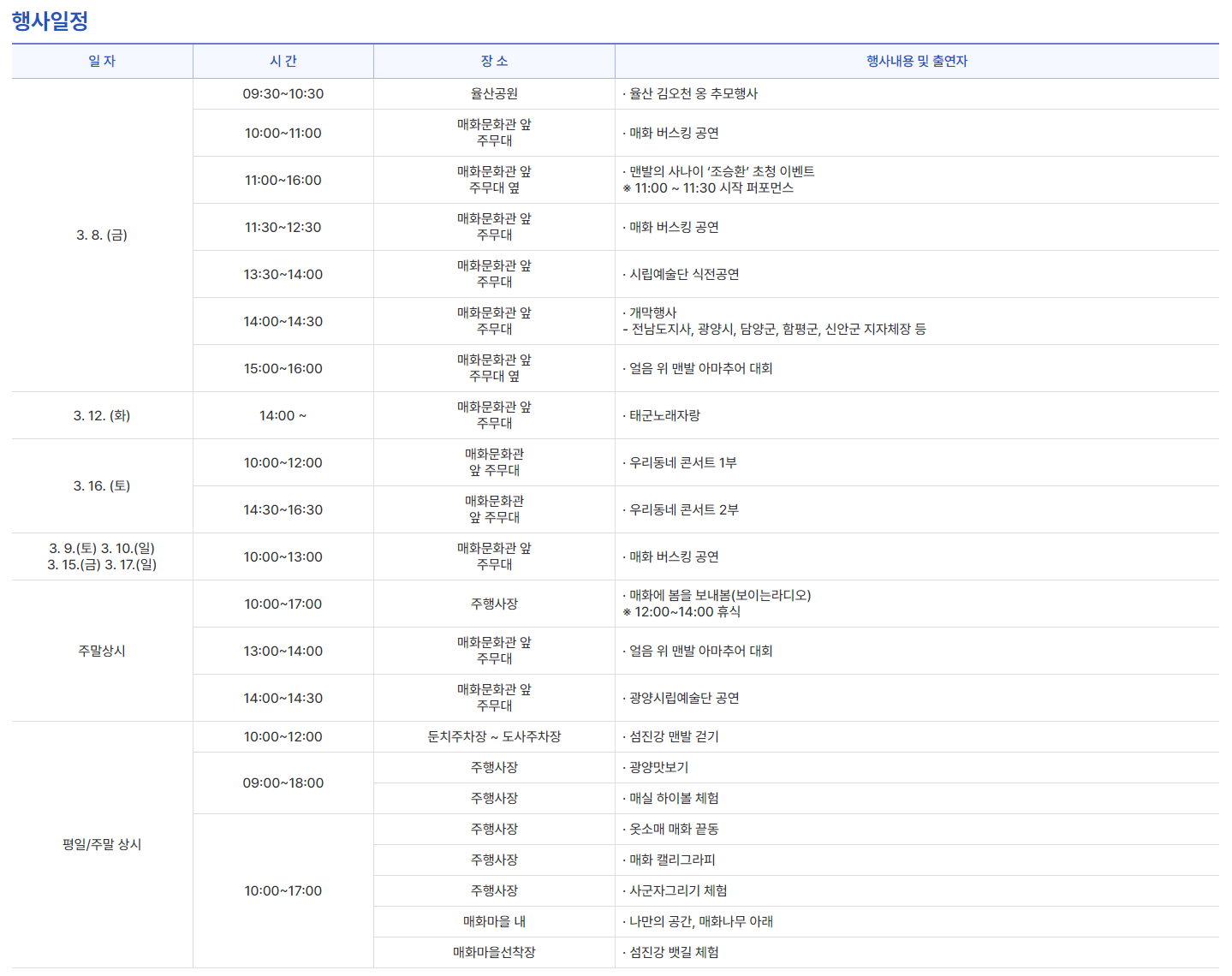Click the 평일/주말 상시 cell
Screen dimensions: 1232x976
pyautogui.click(x=102, y=844)
